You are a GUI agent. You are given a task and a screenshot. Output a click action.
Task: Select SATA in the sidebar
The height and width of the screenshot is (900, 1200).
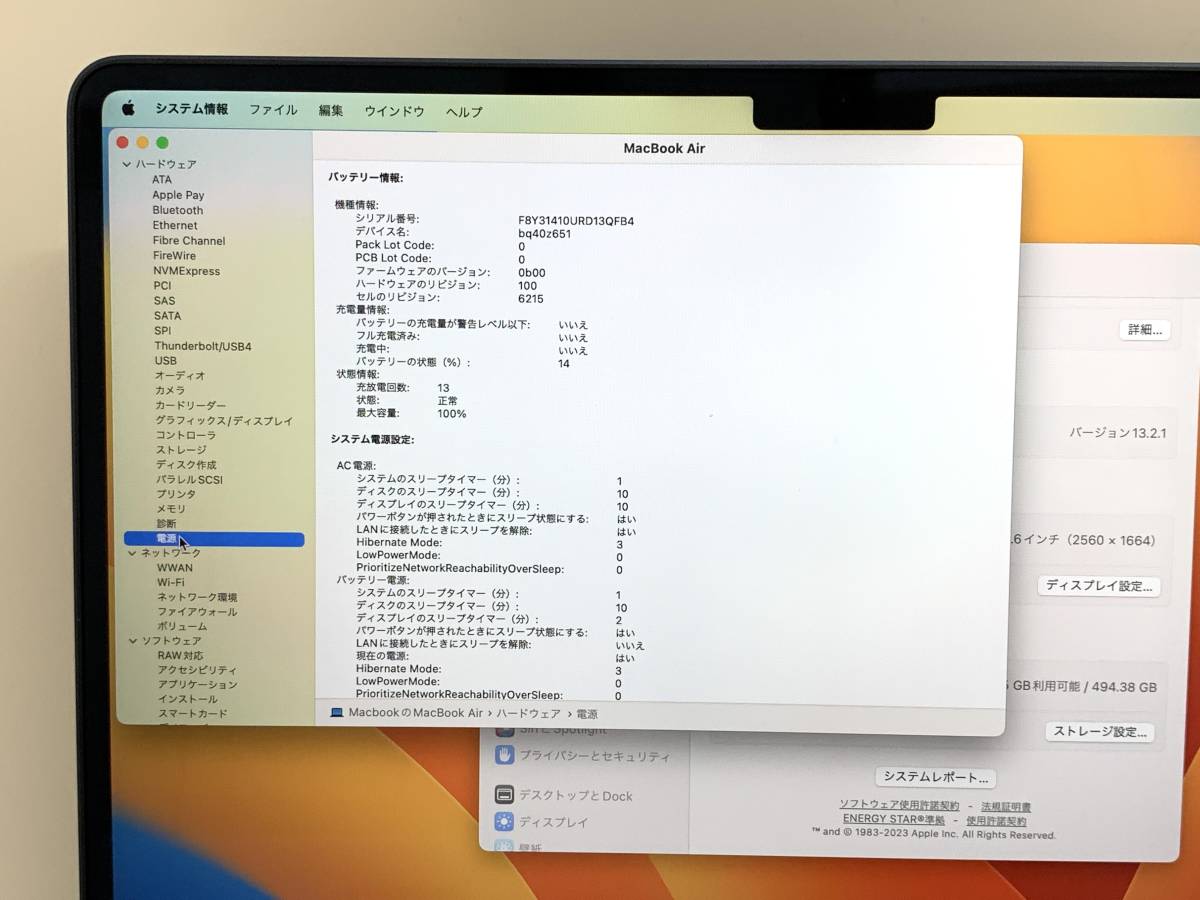point(168,316)
